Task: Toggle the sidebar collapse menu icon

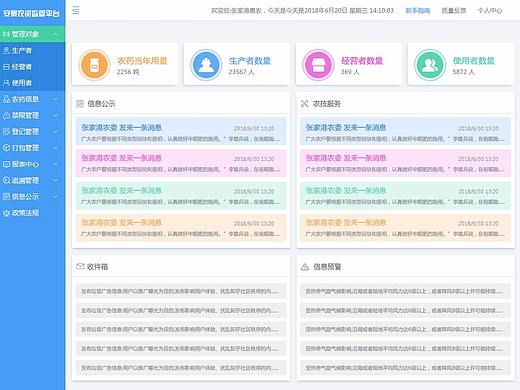Action: coord(76,10)
